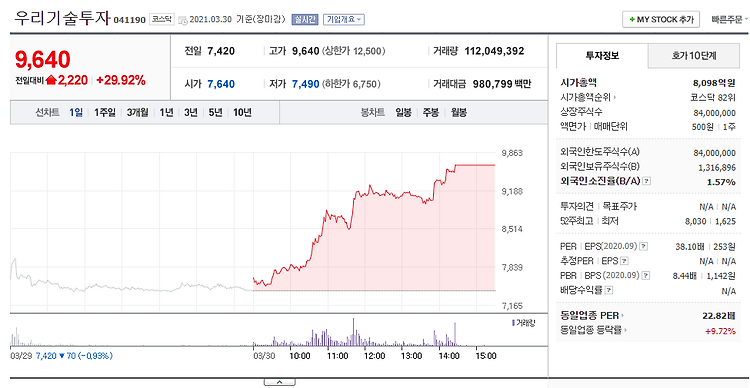Click the 거래대금 value 980,799 백만
Viewport: 750px width, 388px height.
pyautogui.click(x=502, y=84)
